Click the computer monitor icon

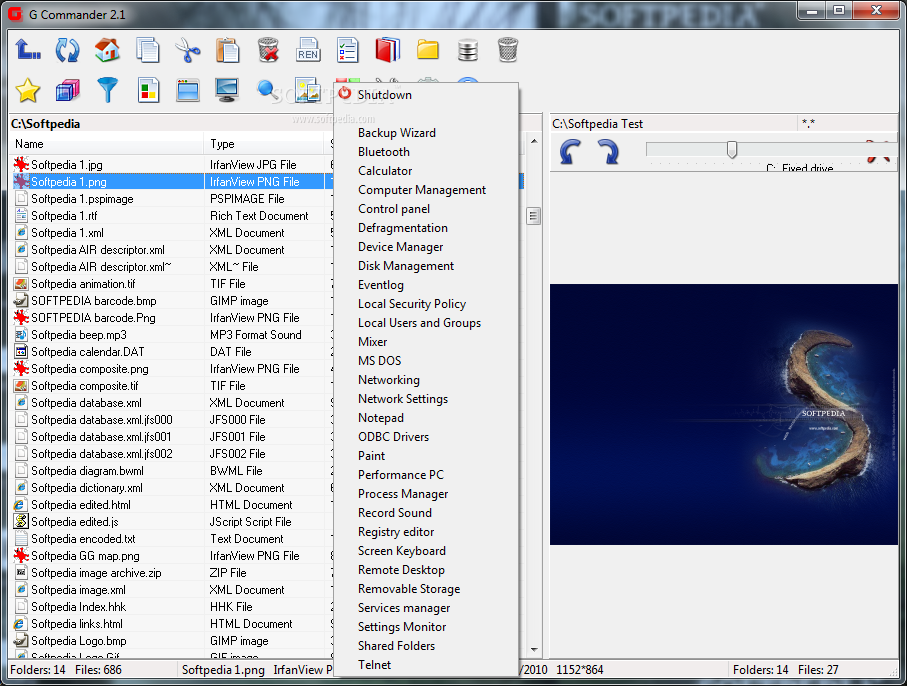click(227, 90)
